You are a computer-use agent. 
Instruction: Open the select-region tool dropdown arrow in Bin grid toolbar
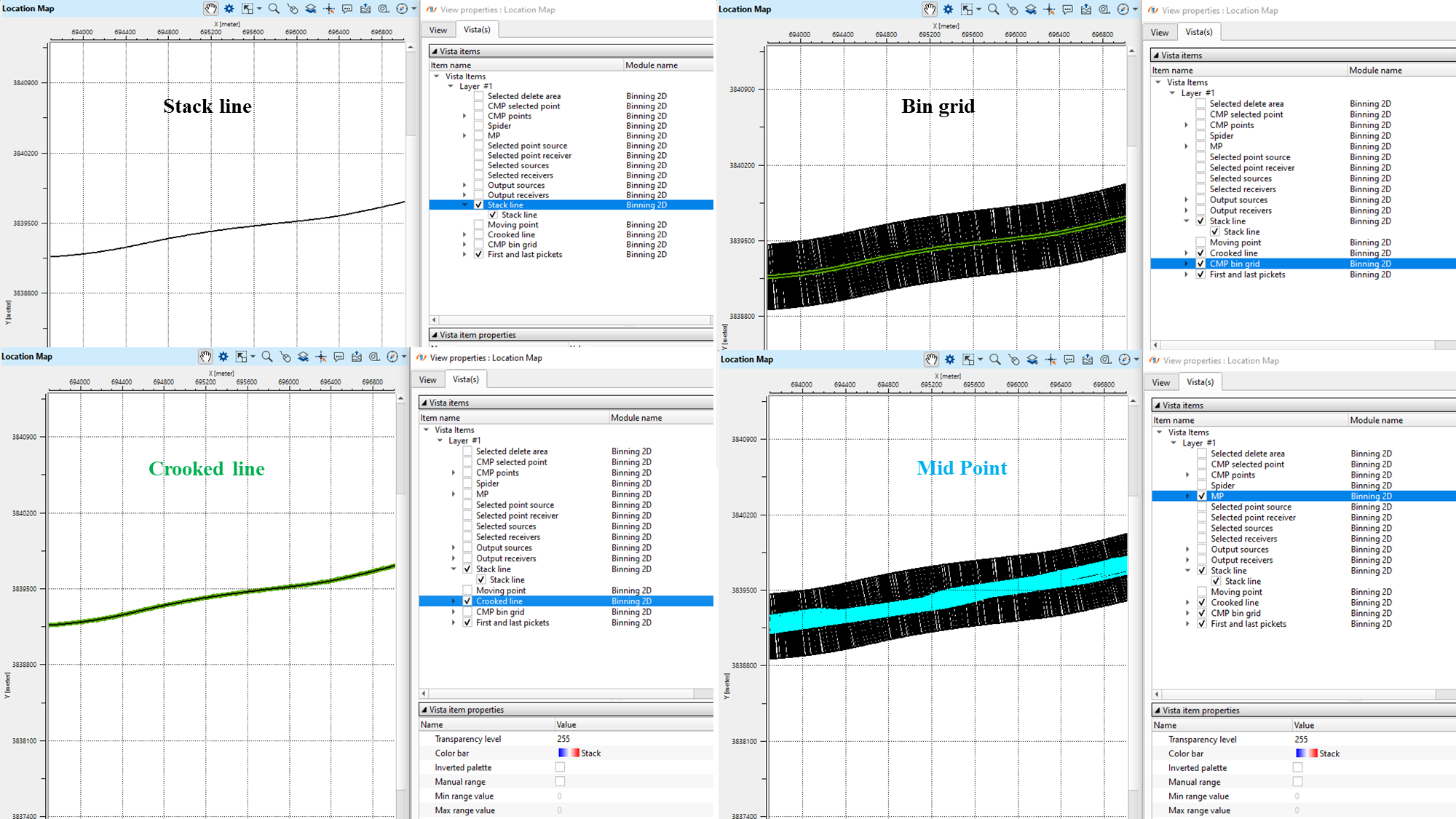[x=978, y=9]
